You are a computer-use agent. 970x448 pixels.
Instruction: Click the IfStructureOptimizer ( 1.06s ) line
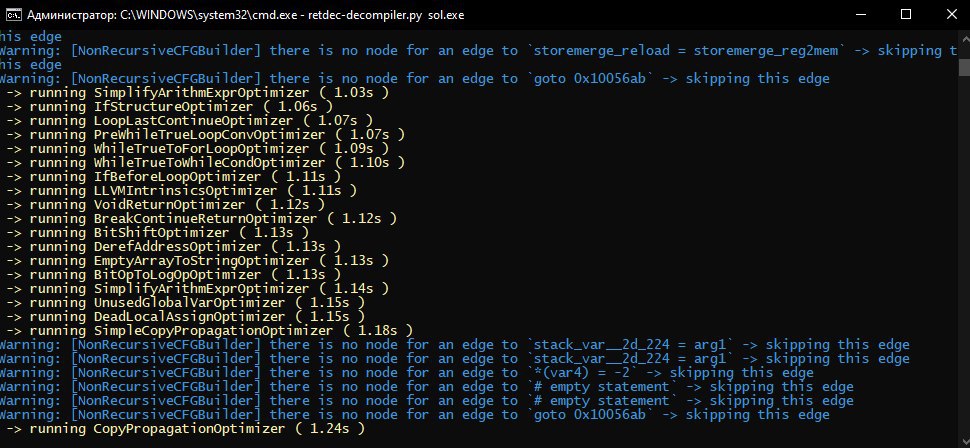click(x=170, y=107)
